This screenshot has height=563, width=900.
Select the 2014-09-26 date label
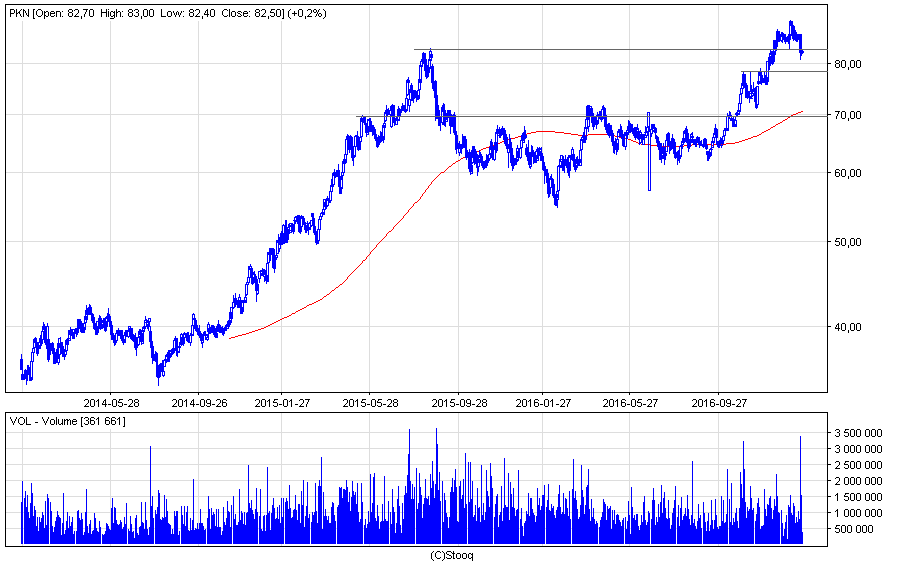tap(199, 403)
